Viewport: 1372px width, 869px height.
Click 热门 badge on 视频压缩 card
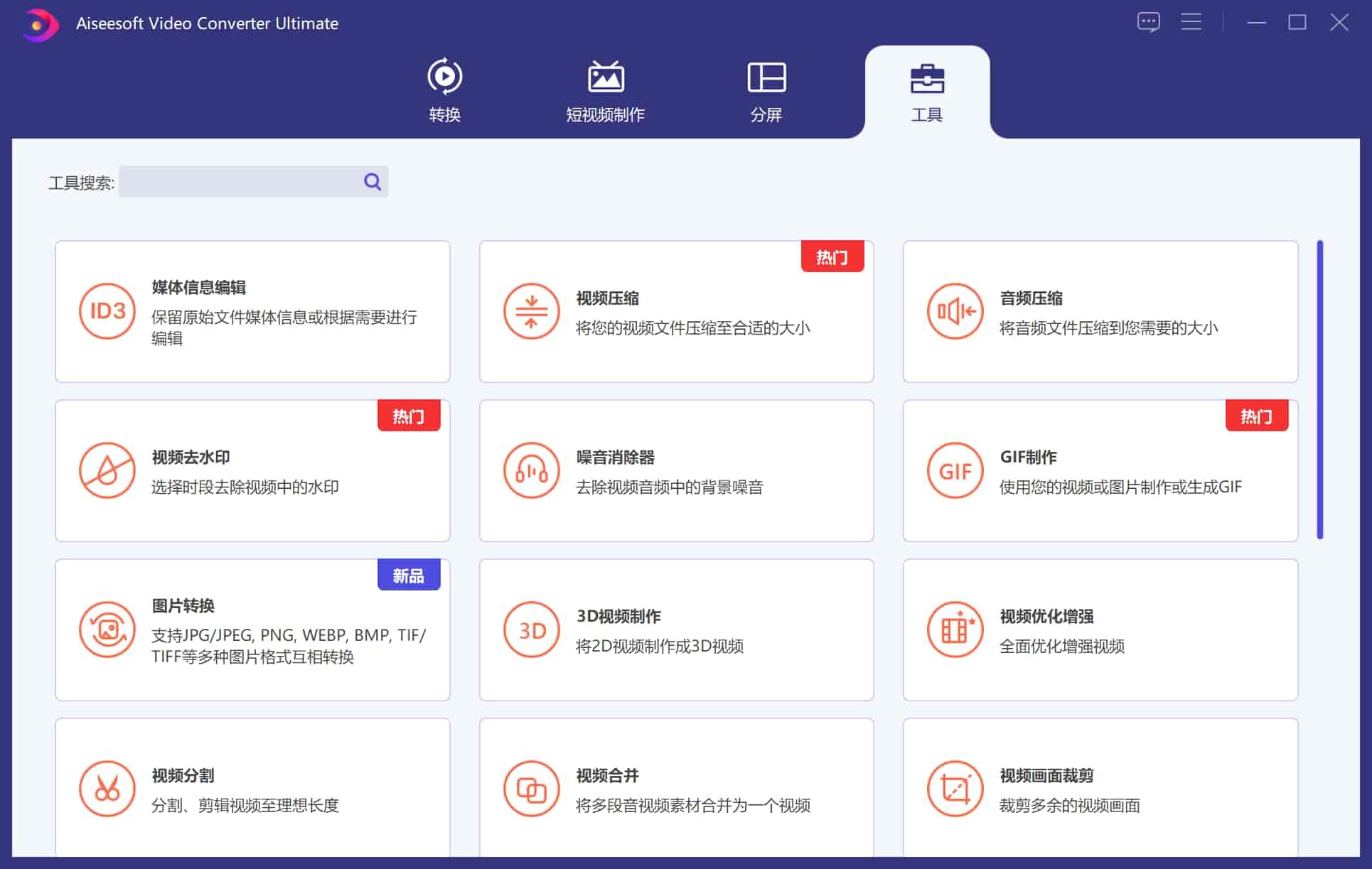832,257
